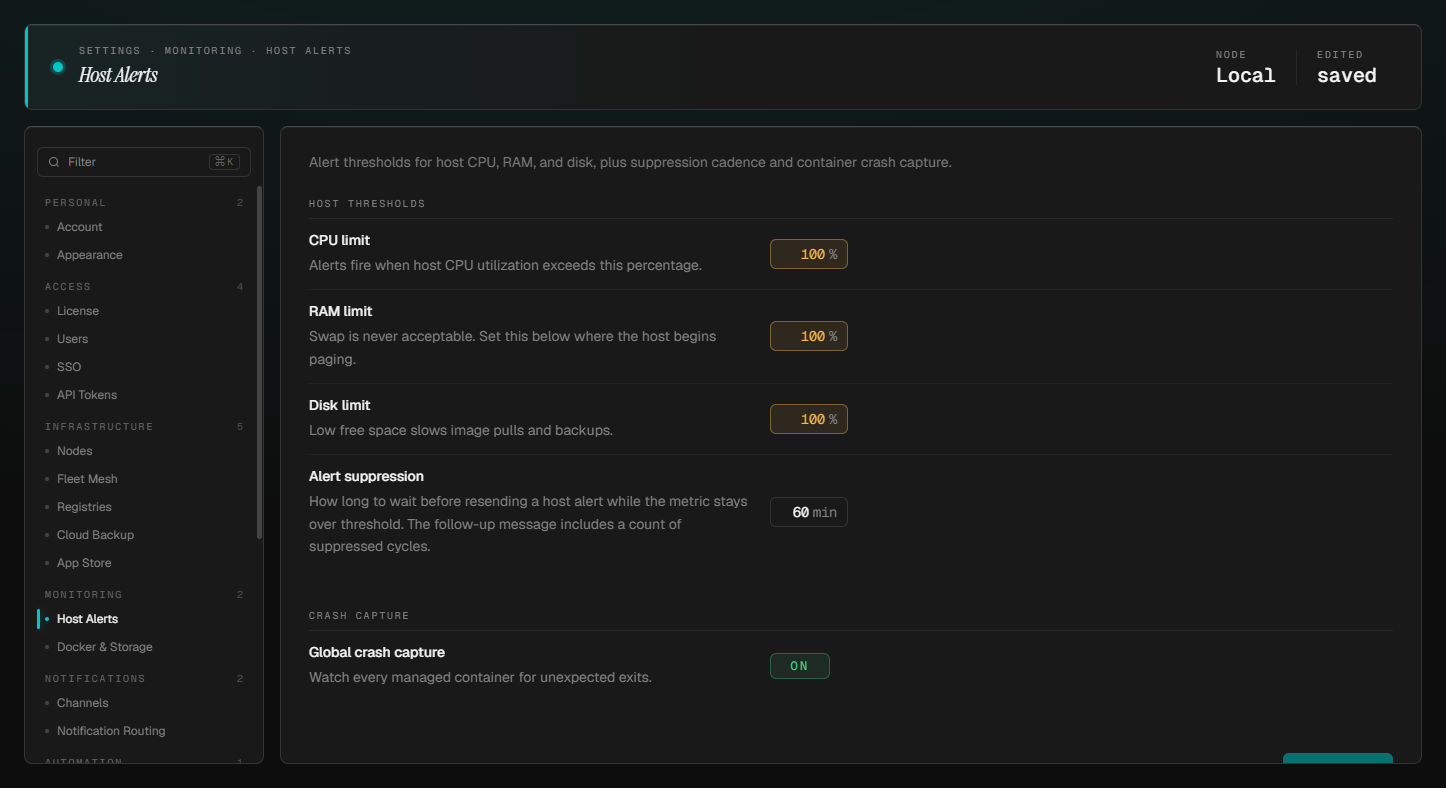
Task: Click the 'Disk limit' label
Action: pyautogui.click(x=339, y=406)
